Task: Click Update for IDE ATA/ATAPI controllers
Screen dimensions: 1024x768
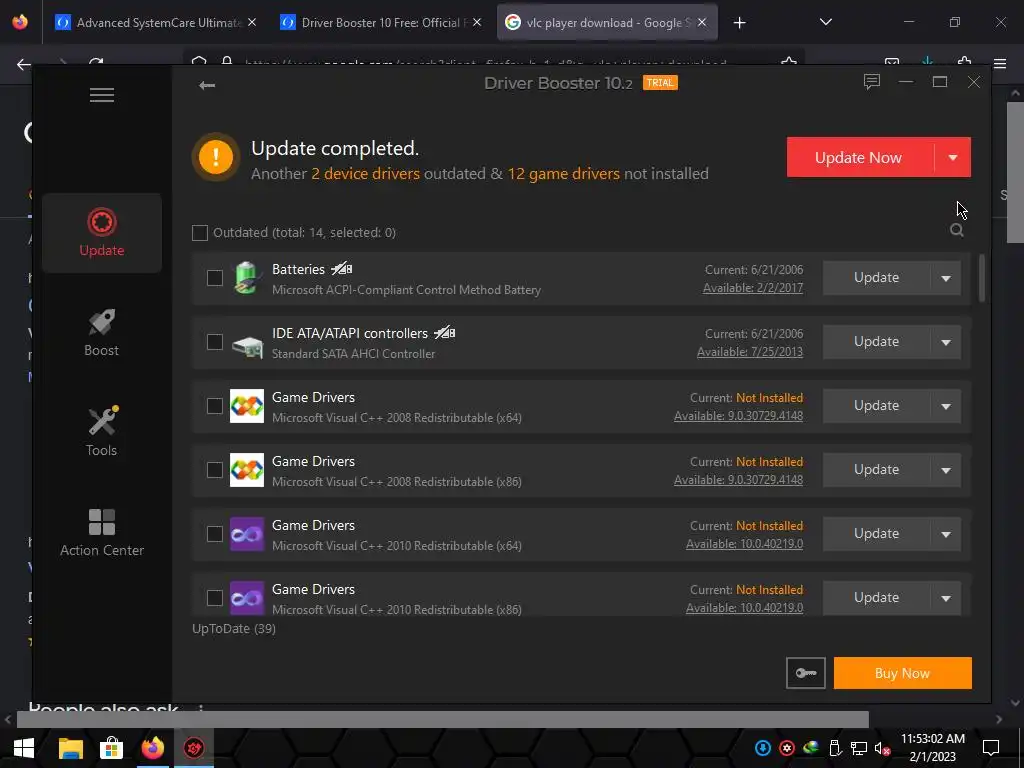Action: (876, 342)
